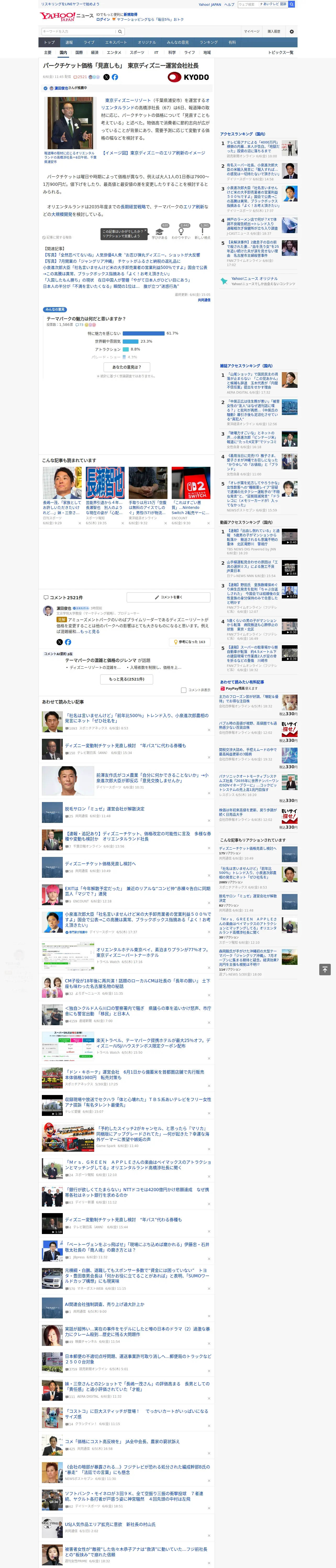The image size is (336, 1568).
Task: Click the KYODO publisher logo
Action: (x=188, y=77)
